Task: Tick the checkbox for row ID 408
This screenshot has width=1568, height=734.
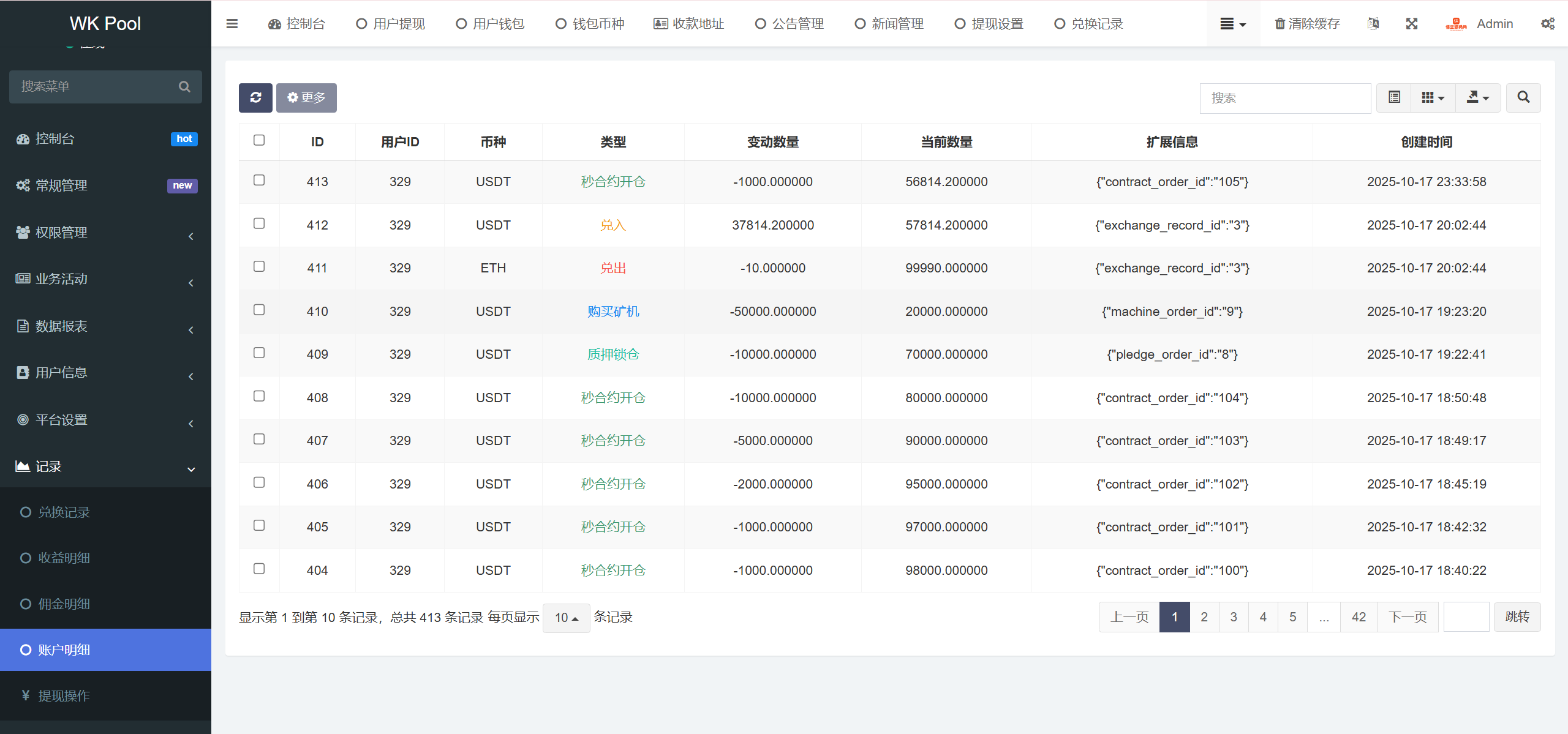Action: 259,397
